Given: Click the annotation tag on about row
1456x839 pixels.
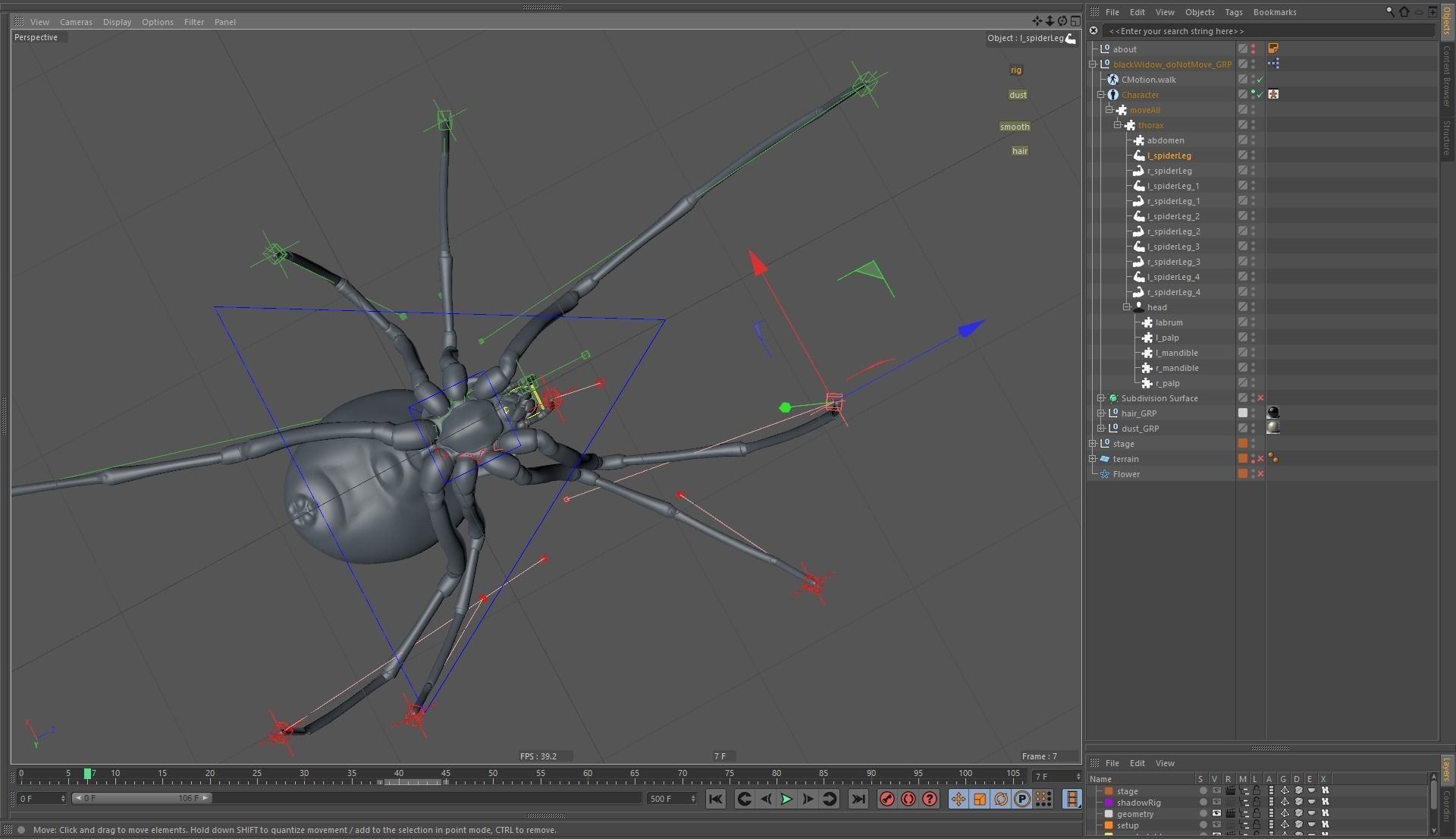Looking at the screenshot, I should tap(1273, 49).
